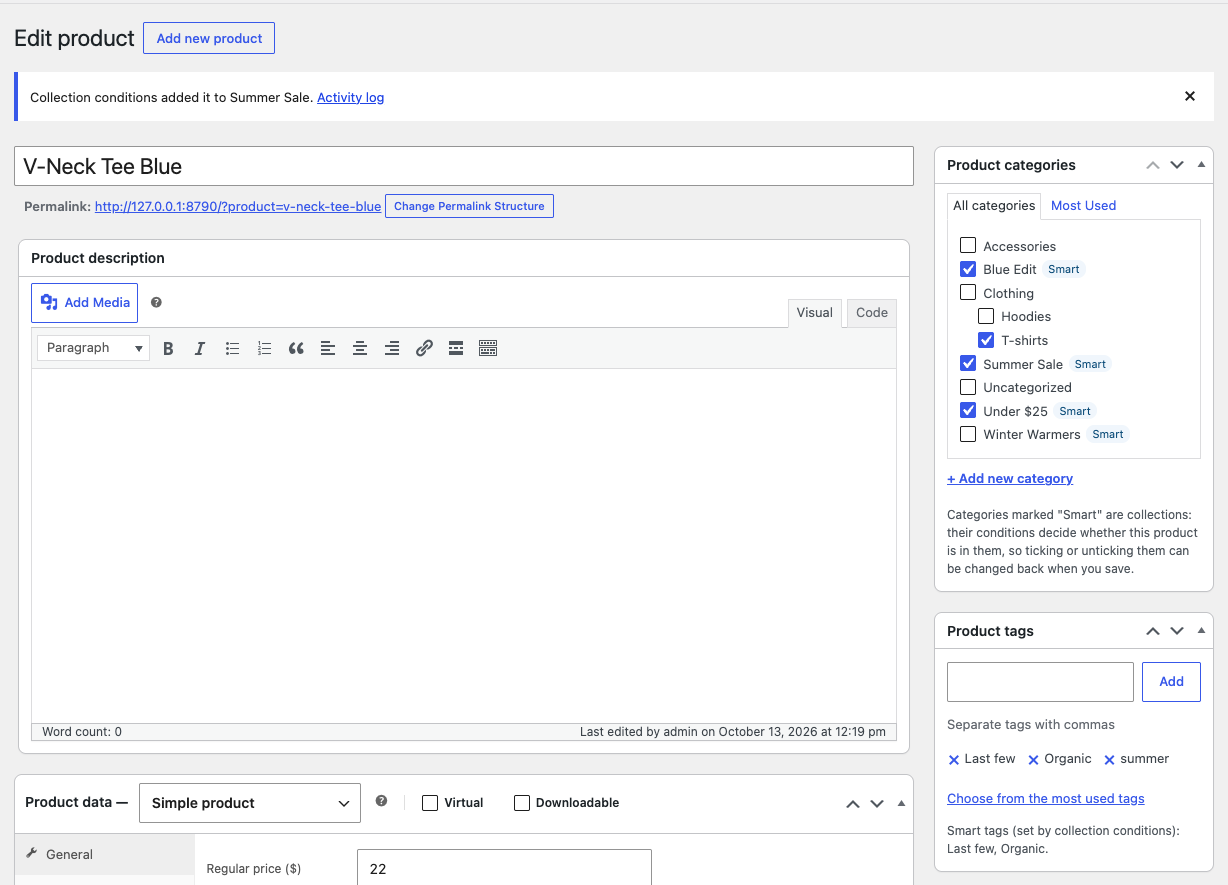Uncheck the T-shirts subcategory
The height and width of the screenshot is (885, 1228).
pos(986,340)
